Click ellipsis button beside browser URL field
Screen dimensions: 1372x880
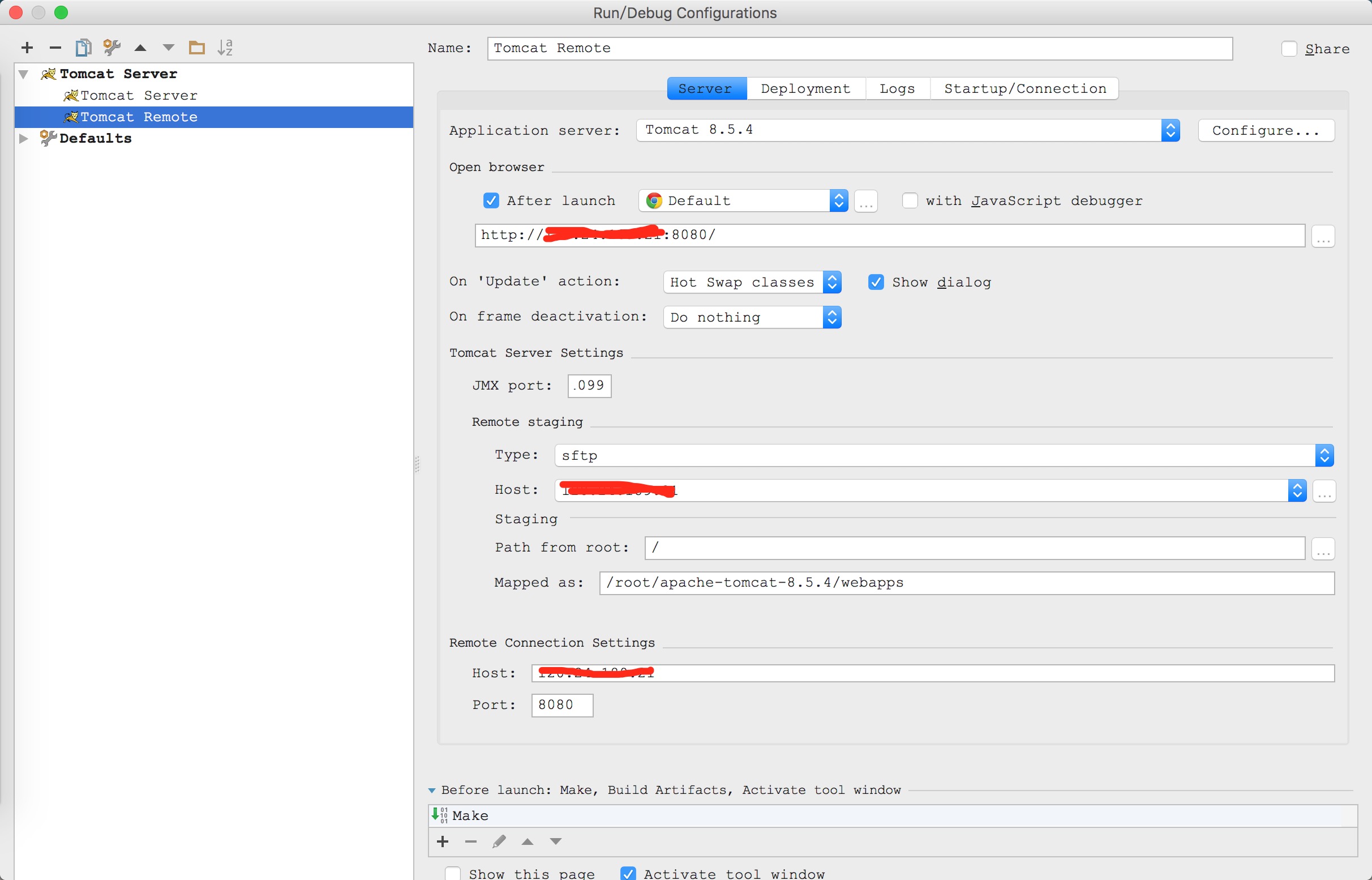point(1323,236)
